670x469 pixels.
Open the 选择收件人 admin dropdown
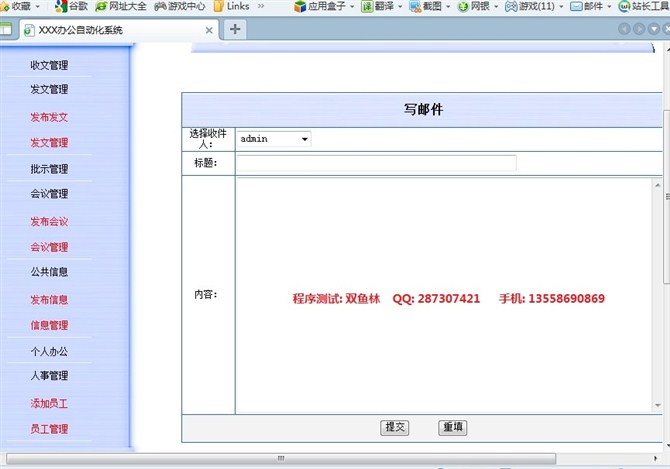(x=274, y=139)
